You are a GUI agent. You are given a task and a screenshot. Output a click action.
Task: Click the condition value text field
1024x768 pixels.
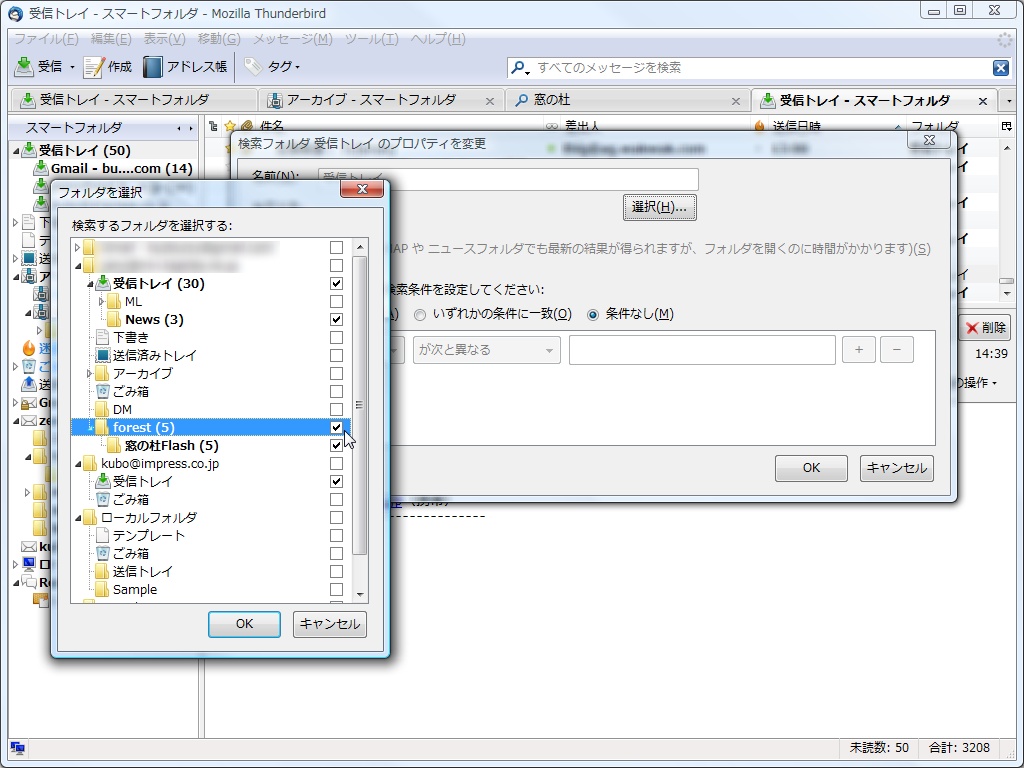[x=702, y=350]
